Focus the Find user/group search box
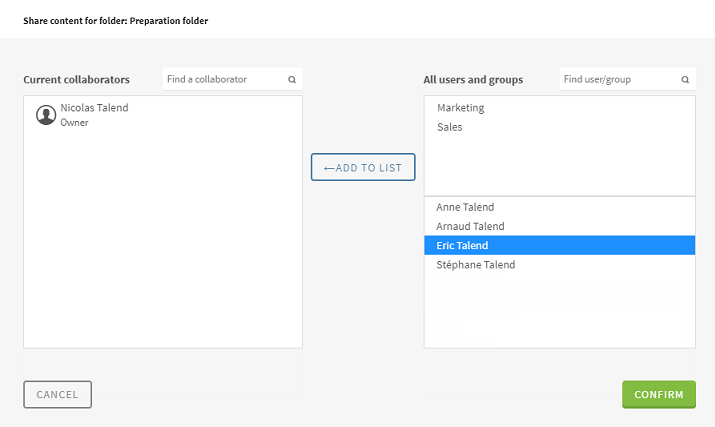This screenshot has width=715, height=427. point(617,79)
